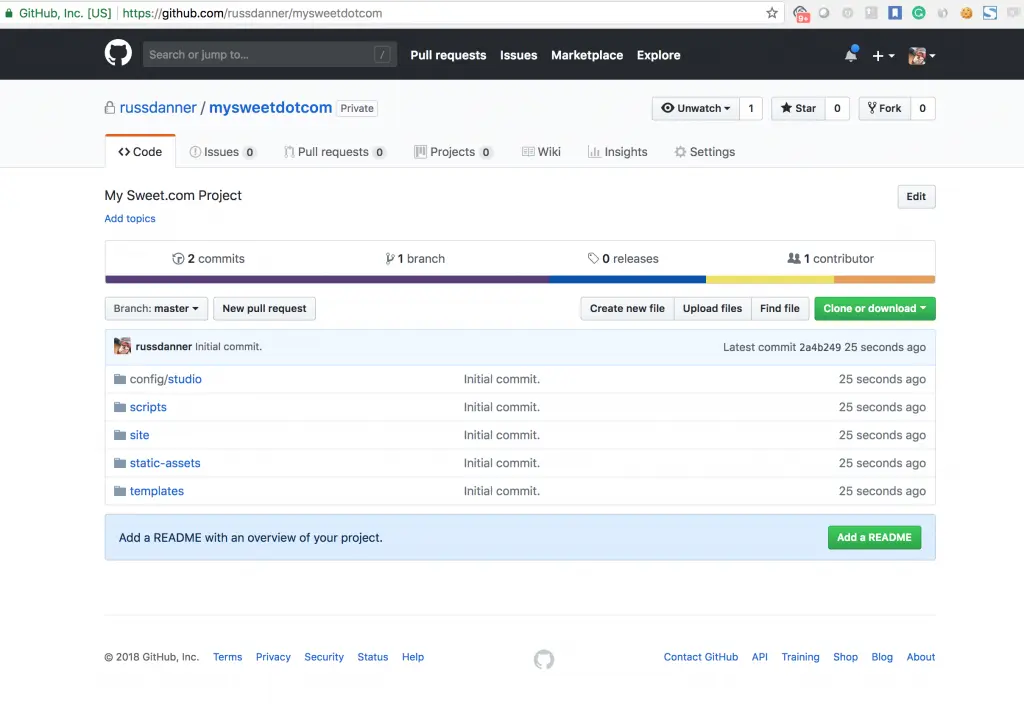The width and height of the screenshot is (1024, 708).
Task: Switch to the Insights tab
Action: tap(617, 152)
